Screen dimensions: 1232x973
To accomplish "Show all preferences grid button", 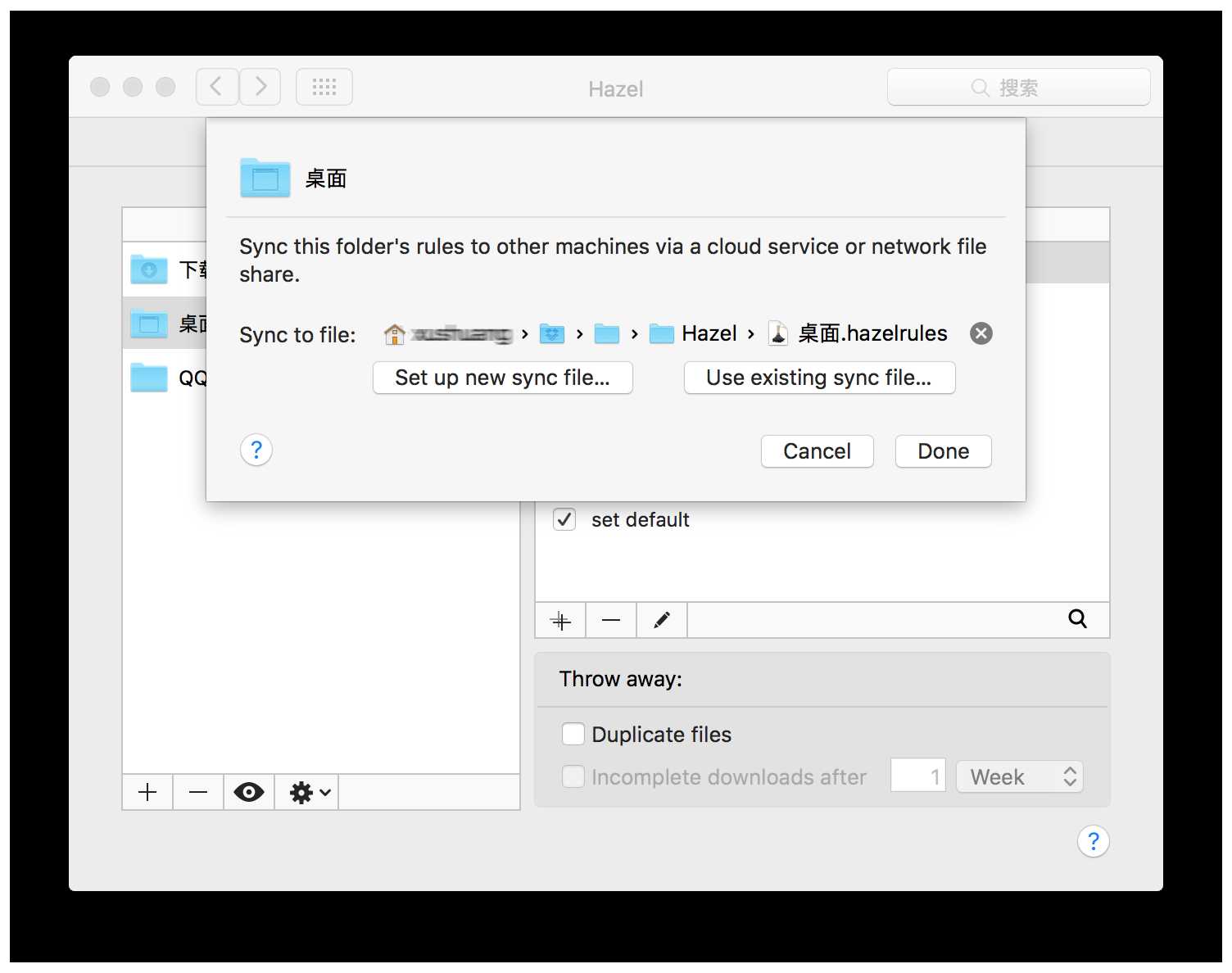I will point(324,87).
